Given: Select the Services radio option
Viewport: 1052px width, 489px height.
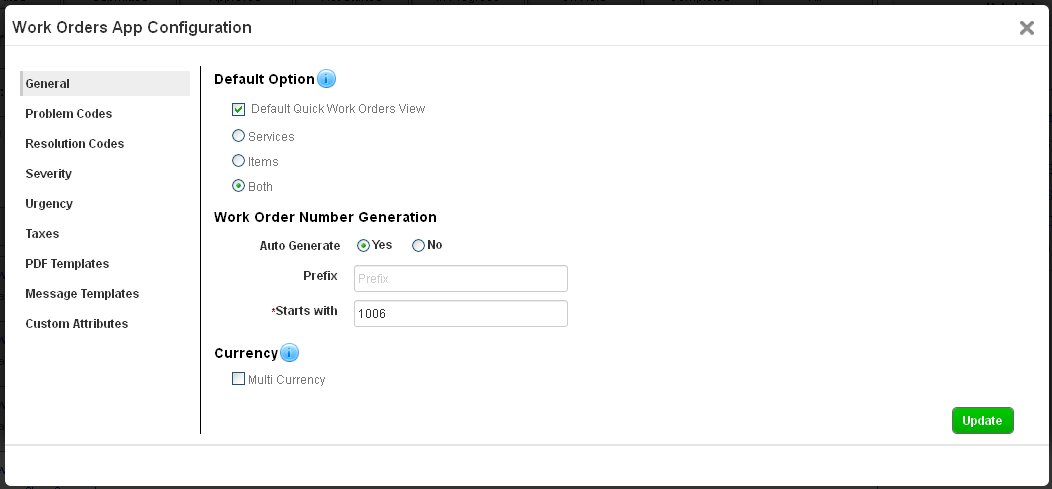Looking at the screenshot, I should 238,136.
